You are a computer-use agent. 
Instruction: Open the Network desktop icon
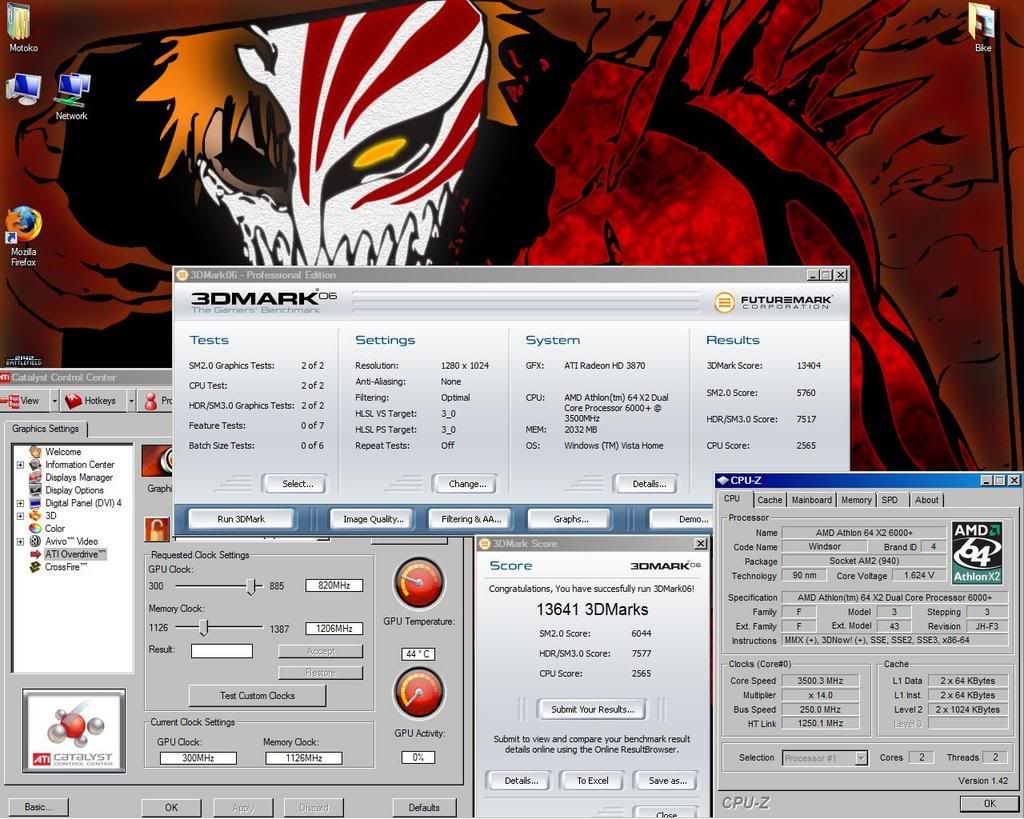click(x=72, y=91)
